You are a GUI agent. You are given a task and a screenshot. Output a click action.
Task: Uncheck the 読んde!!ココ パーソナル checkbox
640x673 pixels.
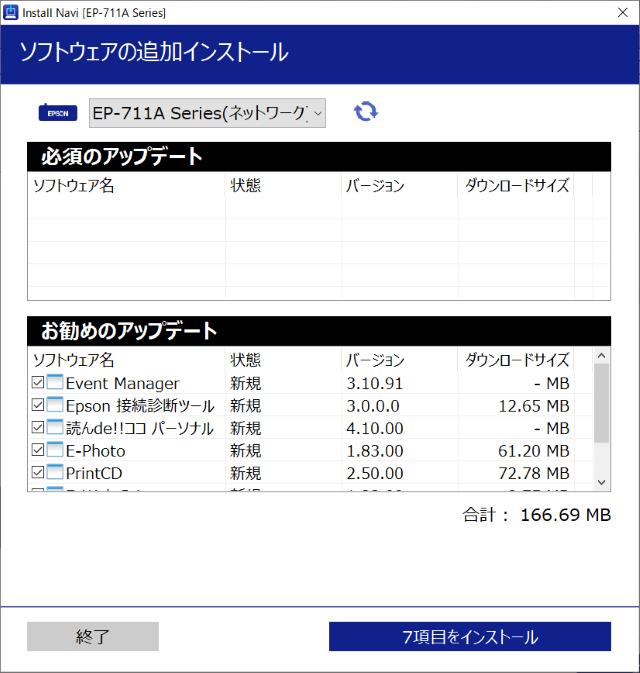tap(38, 427)
